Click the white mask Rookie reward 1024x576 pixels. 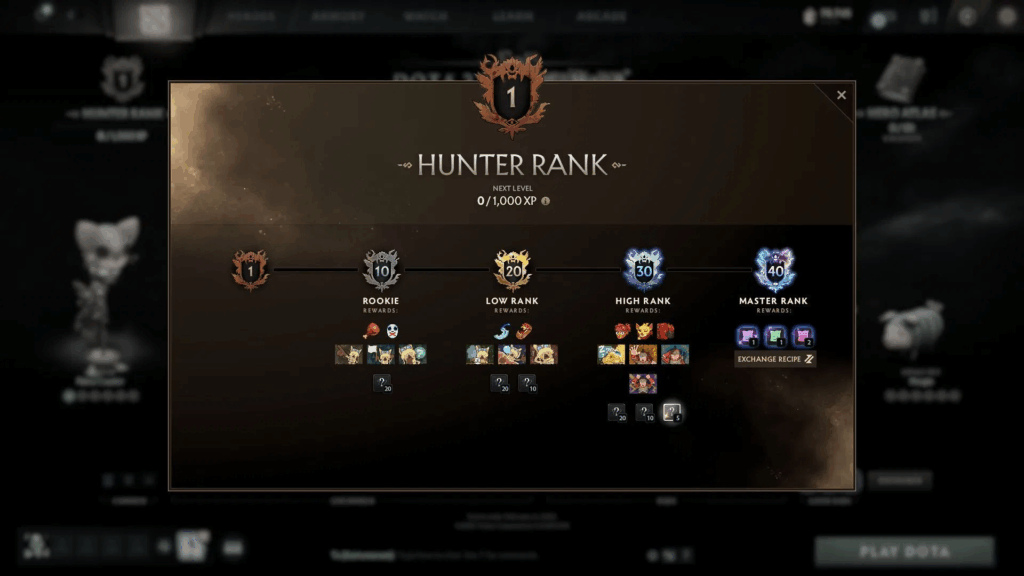tap(392, 331)
